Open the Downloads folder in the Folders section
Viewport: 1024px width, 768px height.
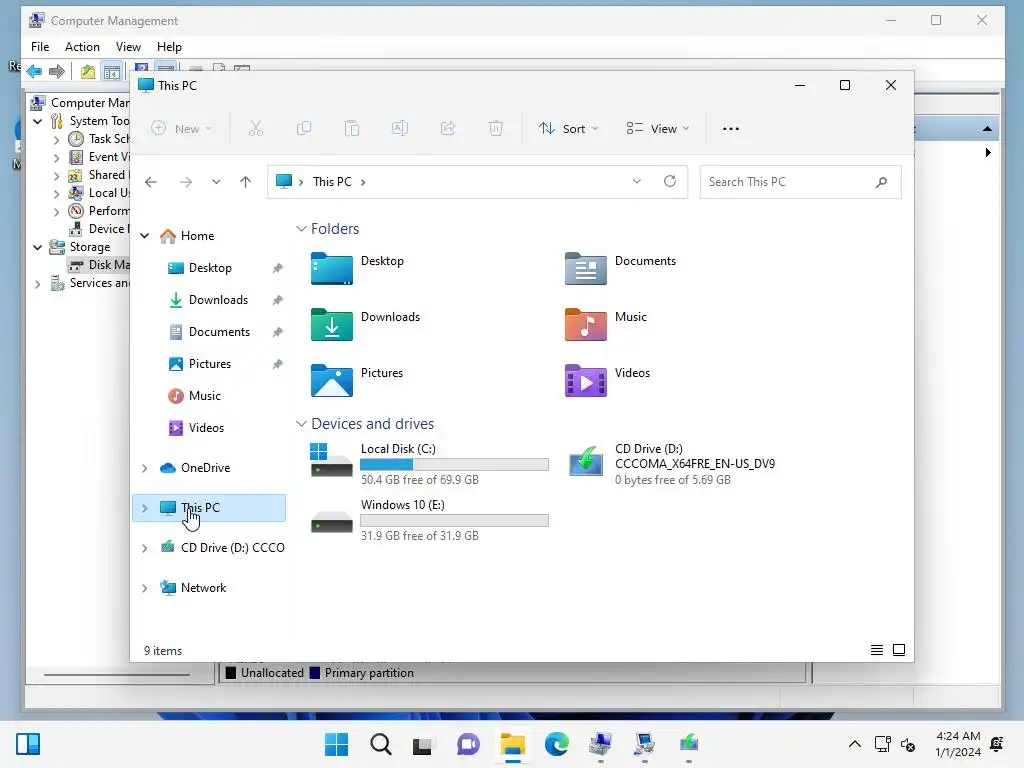pos(366,325)
